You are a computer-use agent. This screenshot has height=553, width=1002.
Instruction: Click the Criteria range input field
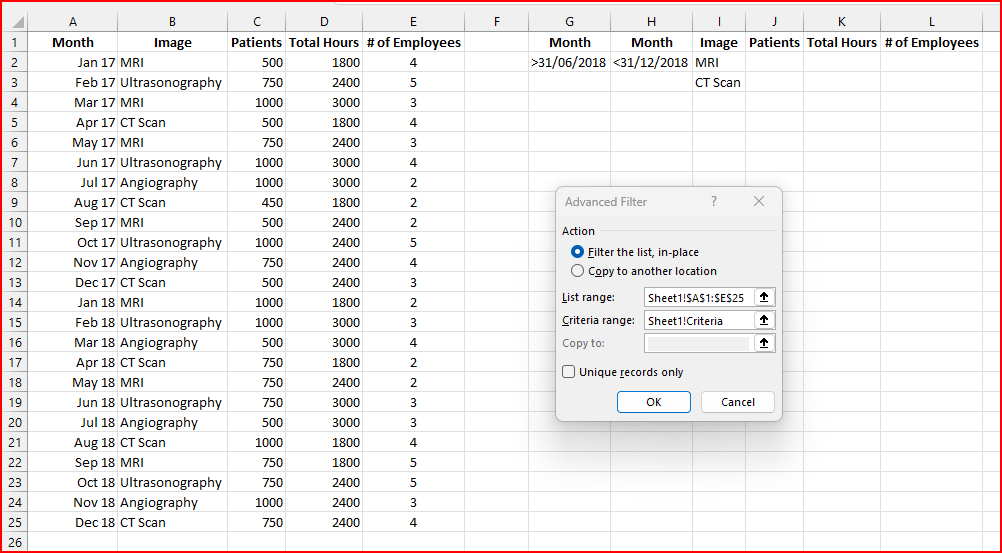(x=700, y=320)
